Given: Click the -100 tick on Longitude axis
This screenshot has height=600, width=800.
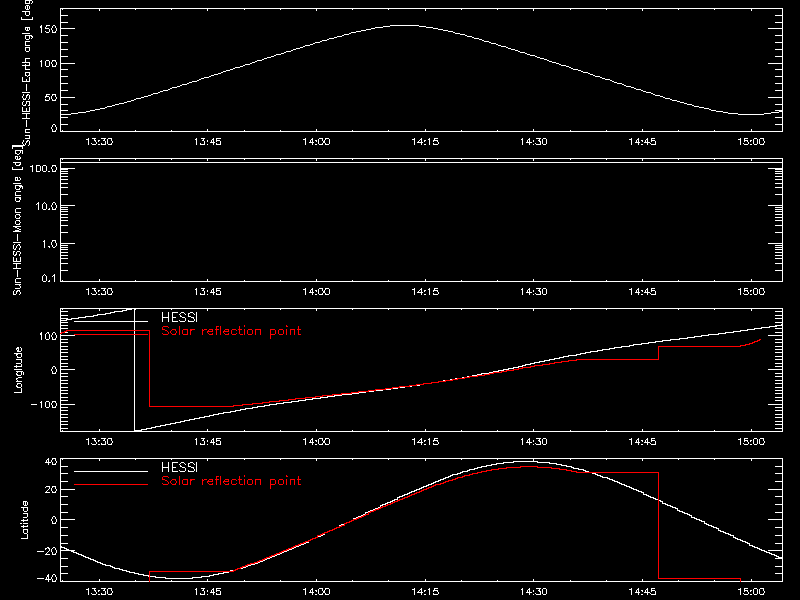Looking at the screenshot, I should [x=43, y=405].
